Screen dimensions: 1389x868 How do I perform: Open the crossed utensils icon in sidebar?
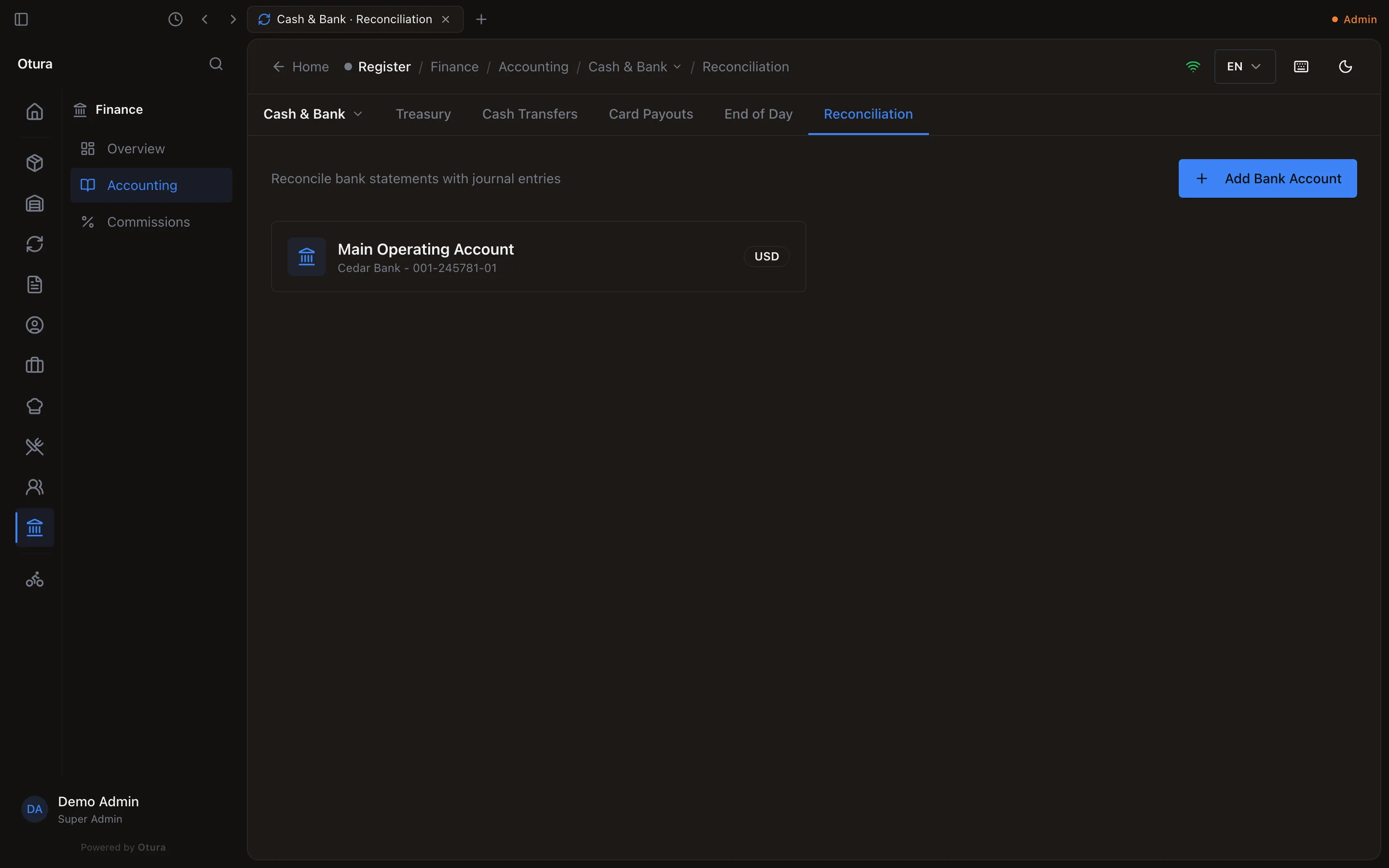34,447
